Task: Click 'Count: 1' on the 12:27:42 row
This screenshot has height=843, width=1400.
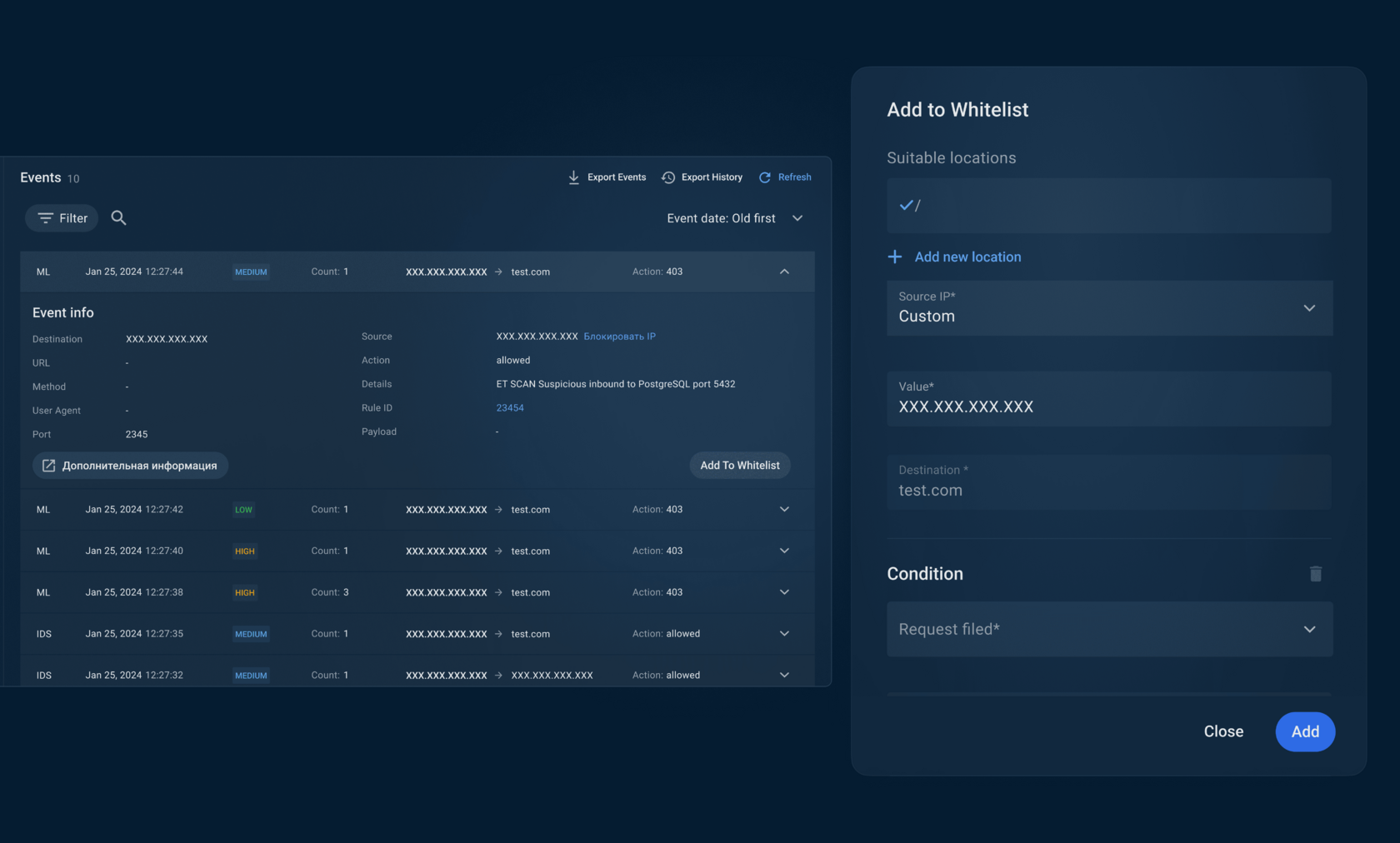Action: [x=330, y=509]
